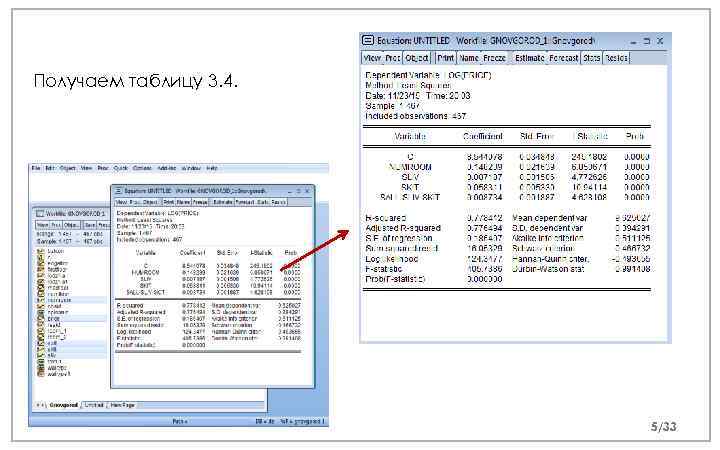Click 'Durbin-Watson stat' label in enlarged output

click(x=548, y=269)
